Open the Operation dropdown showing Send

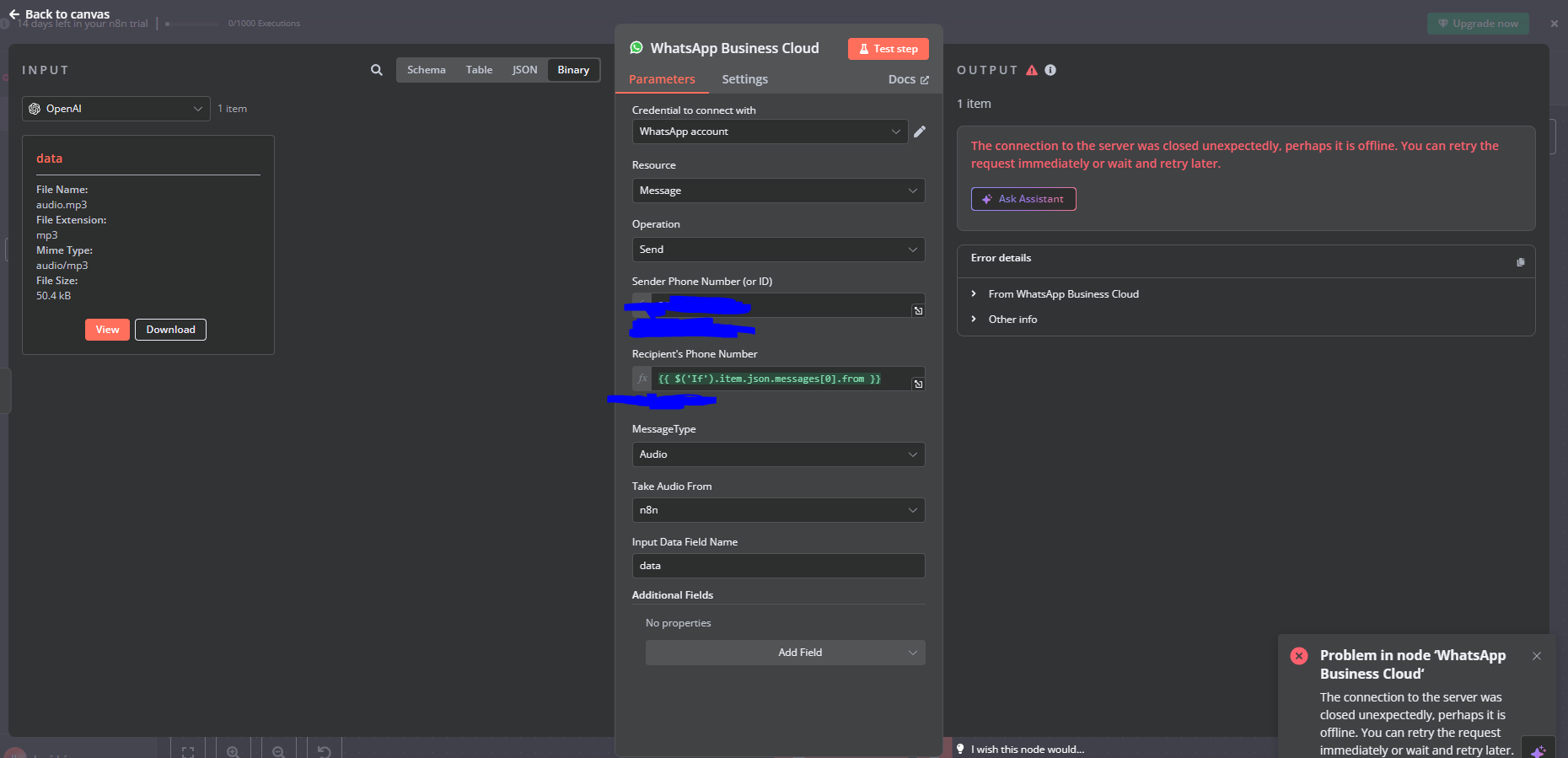click(x=778, y=250)
